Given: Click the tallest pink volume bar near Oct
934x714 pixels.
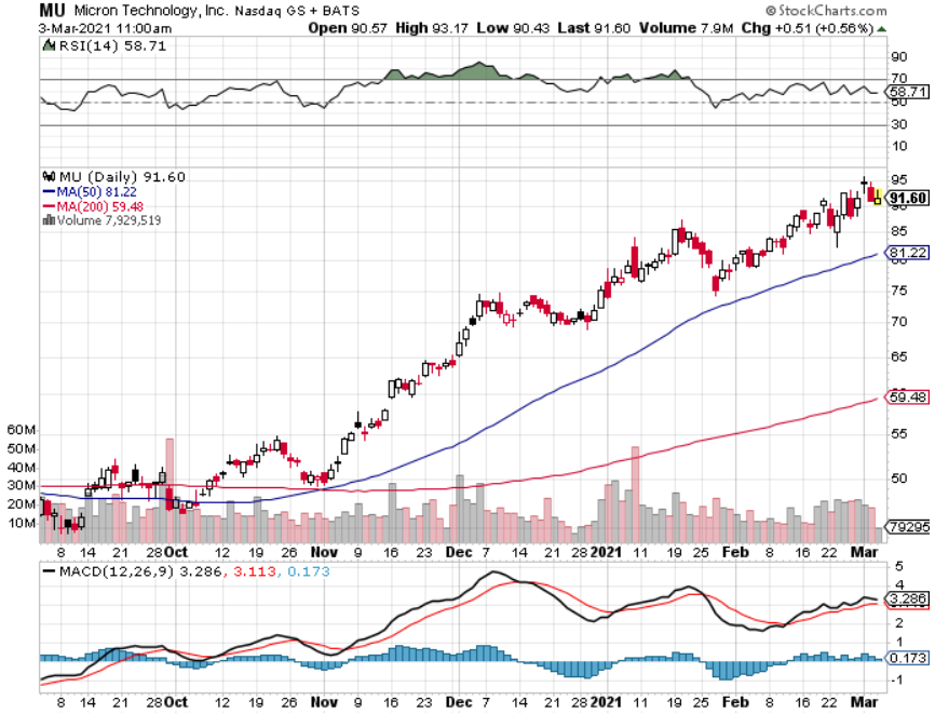Looking at the screenshot, I should pyautogui.click(x=169, y=491).
